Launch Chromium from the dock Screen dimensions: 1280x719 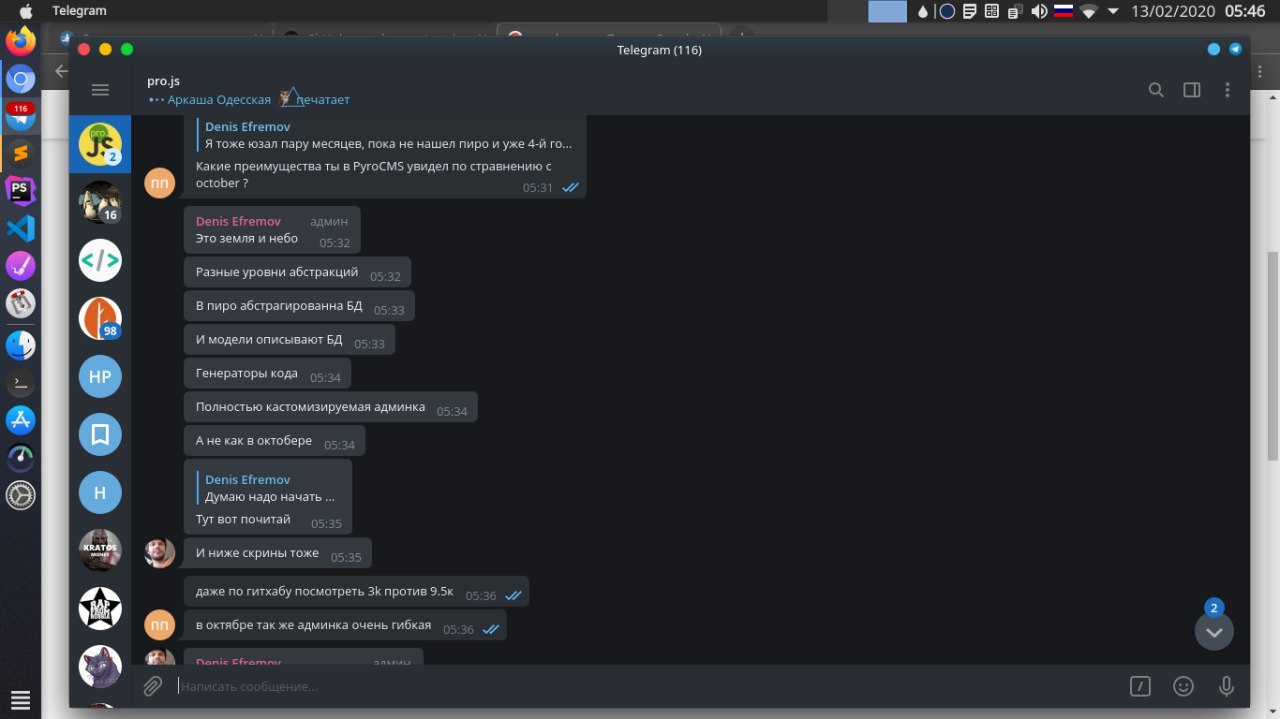point(20,79)
